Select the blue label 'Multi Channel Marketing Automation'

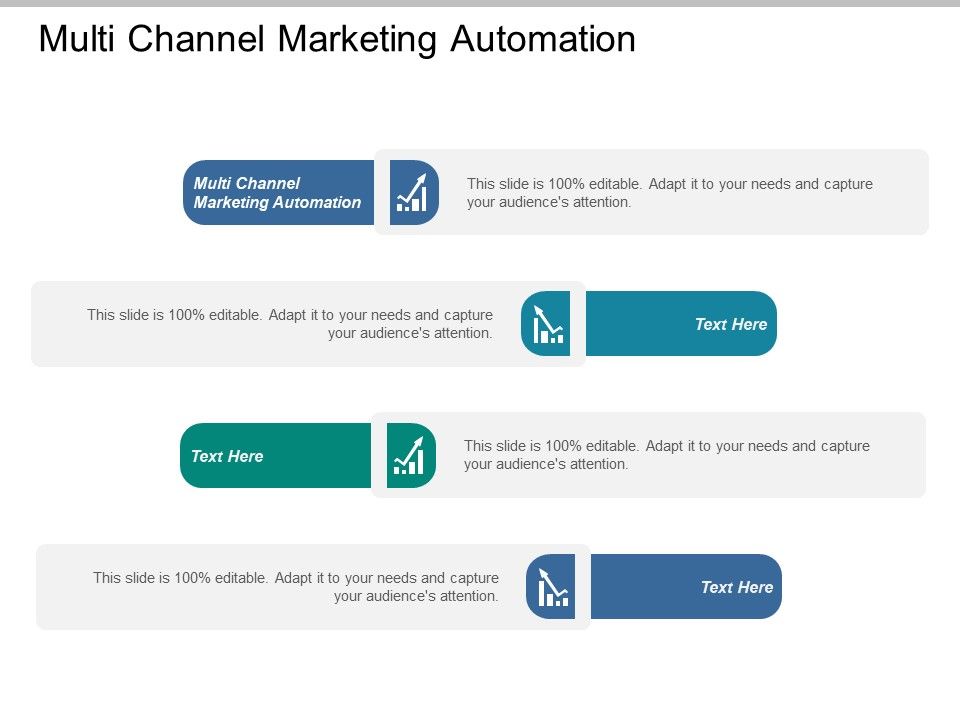[277, 192]
